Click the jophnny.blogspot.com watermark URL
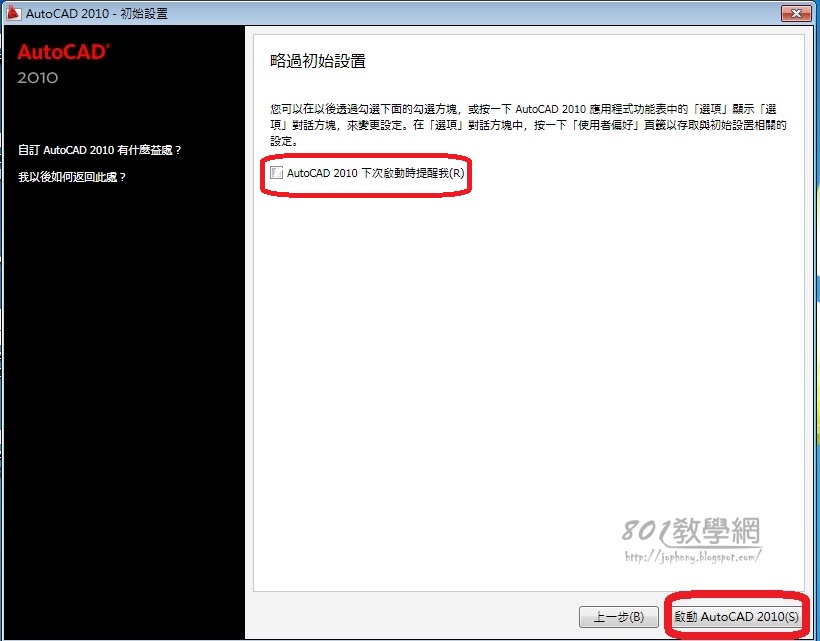820x641 pixels. [692, 557]
